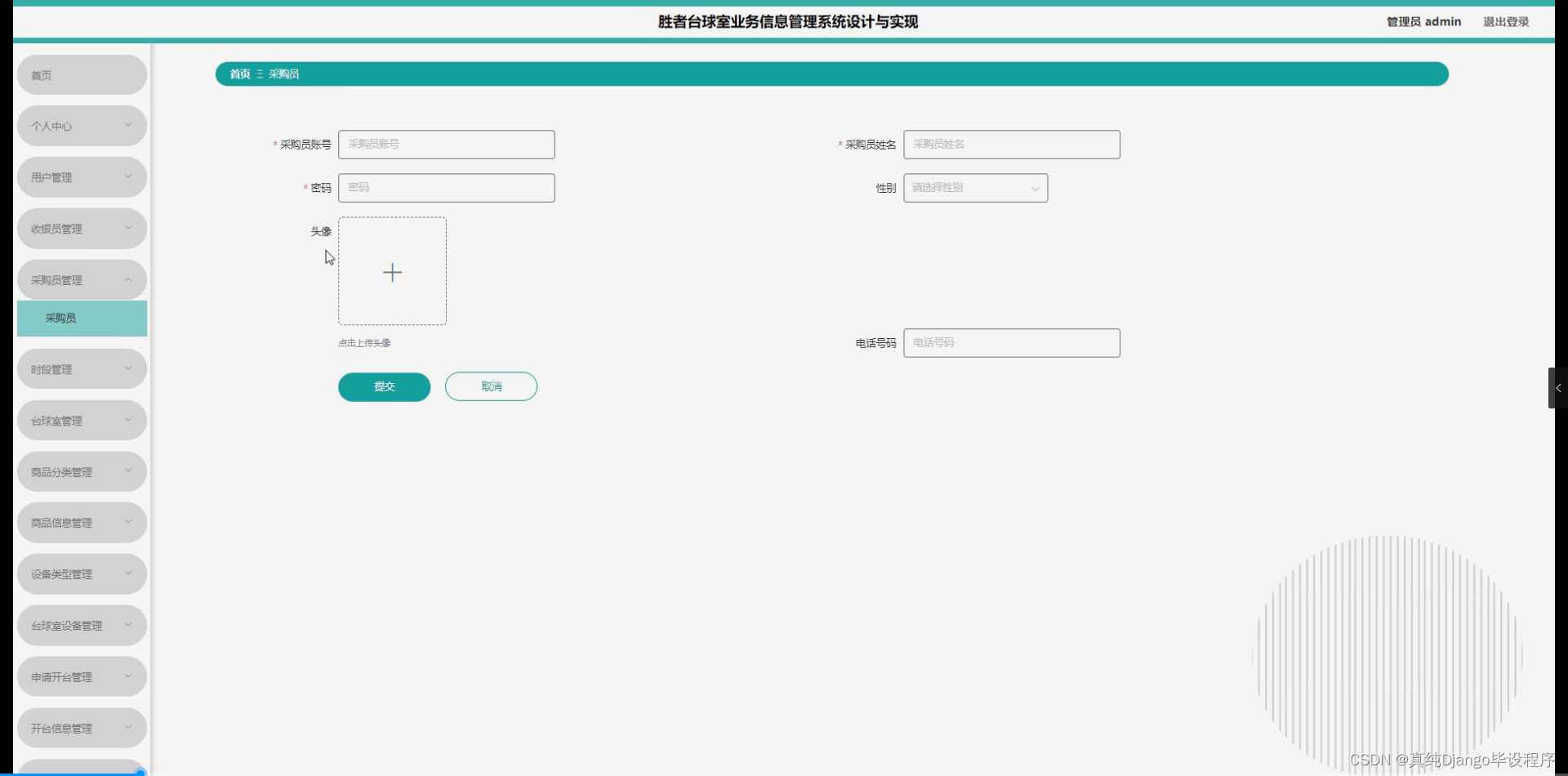
Task: Expand the 收银员管理 section
Action: [x=81, y=228]
